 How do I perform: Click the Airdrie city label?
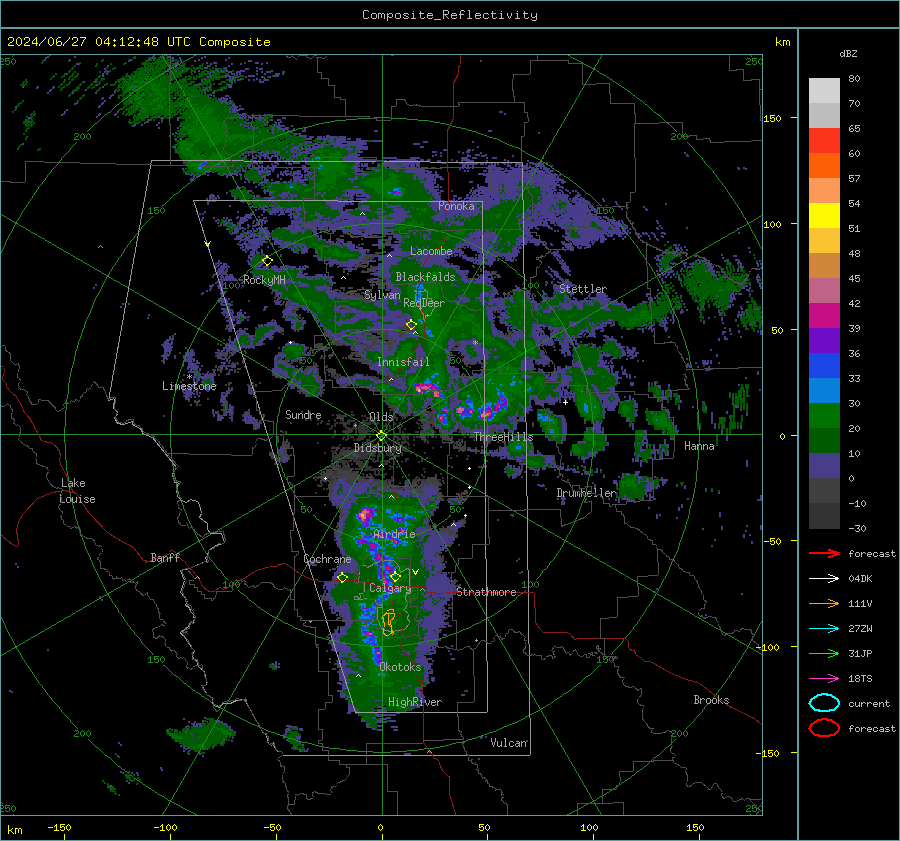click(x=394, y=534)
